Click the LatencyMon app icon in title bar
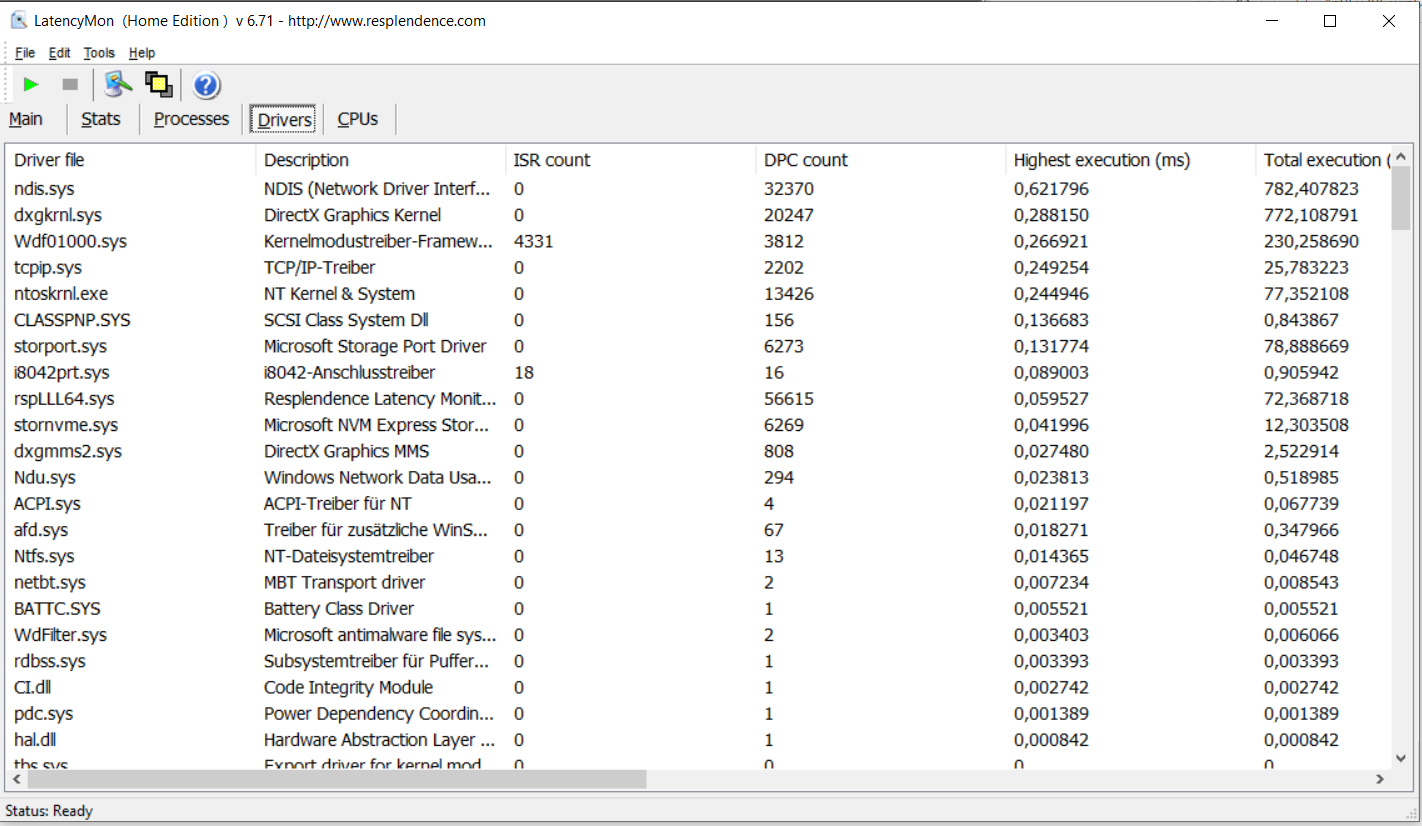1422x826 pixels. coord(19,20)
